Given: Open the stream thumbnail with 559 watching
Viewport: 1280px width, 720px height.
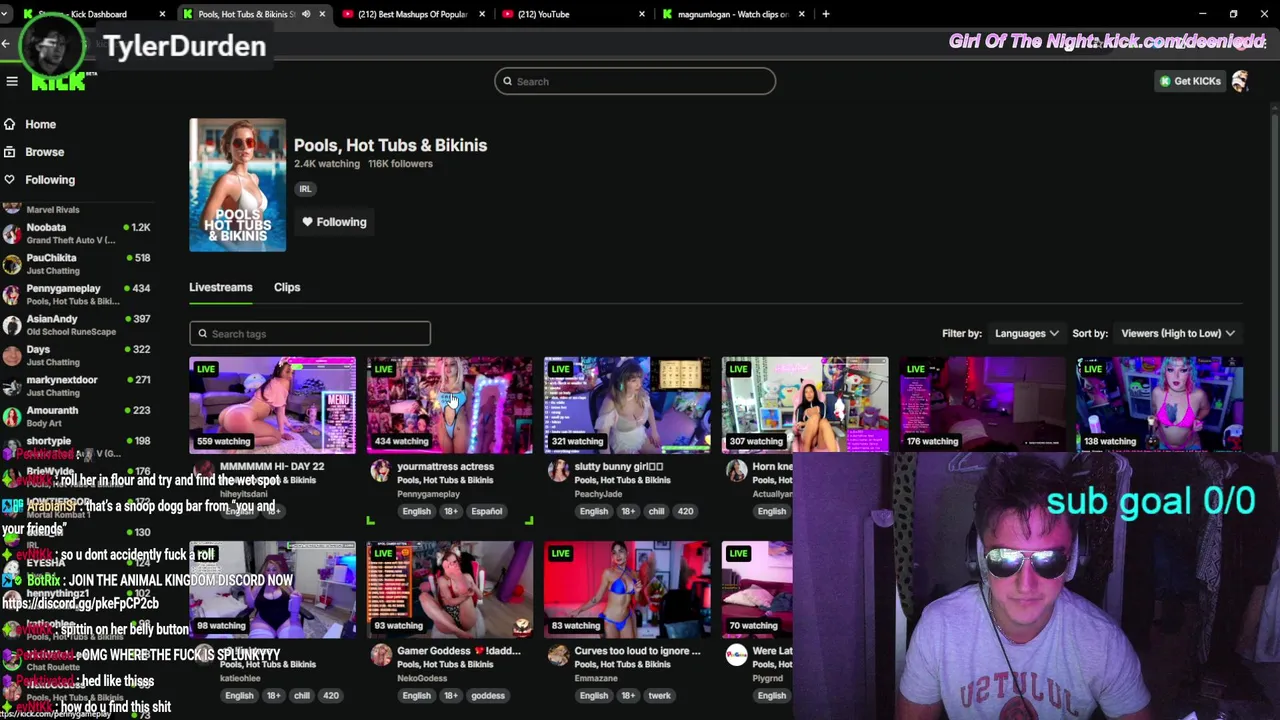Looking at the screenshot, I should 272,404.
